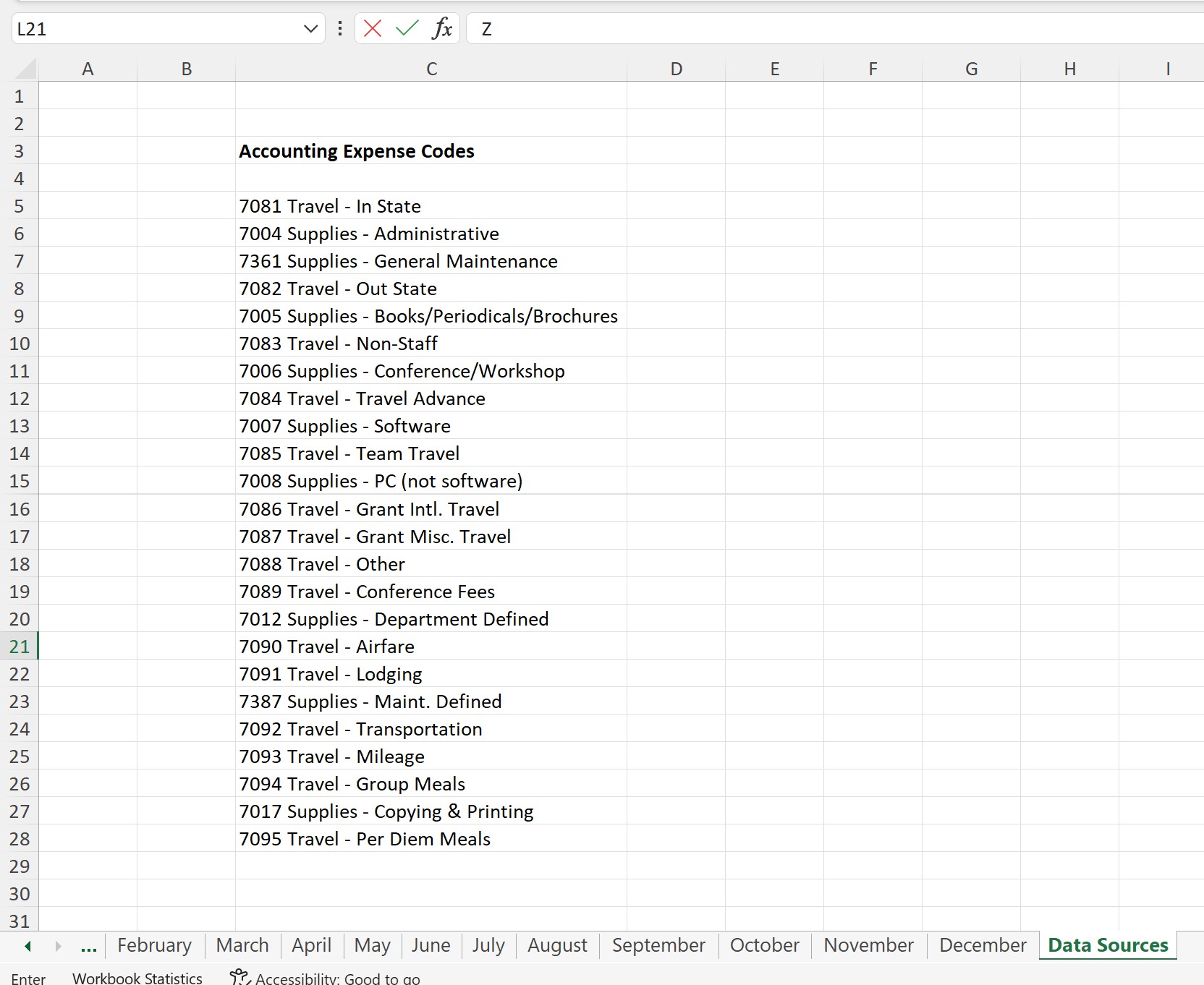1204x985 pixels.
Task: Expand hidden sheet tabs via the ellipsis
Action: pyautogui.click(x=88, y=946)
